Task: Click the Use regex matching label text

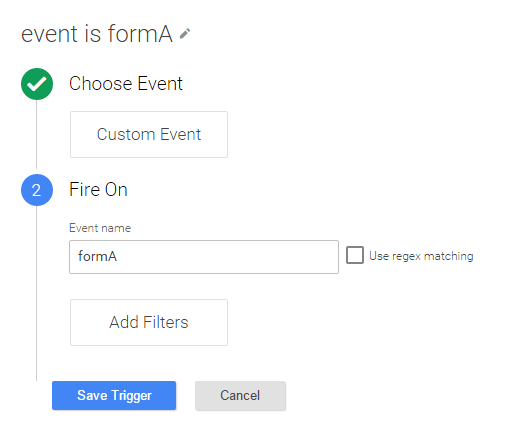Action: pos(421,256)
